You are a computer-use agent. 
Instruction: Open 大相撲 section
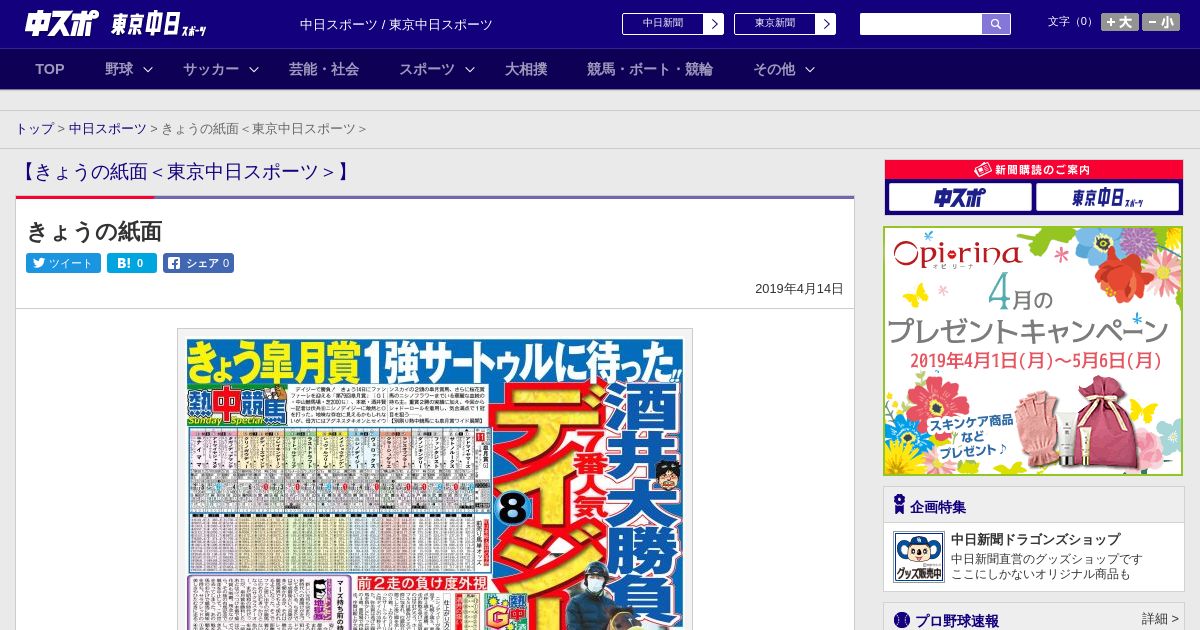(x=526, y=69)
